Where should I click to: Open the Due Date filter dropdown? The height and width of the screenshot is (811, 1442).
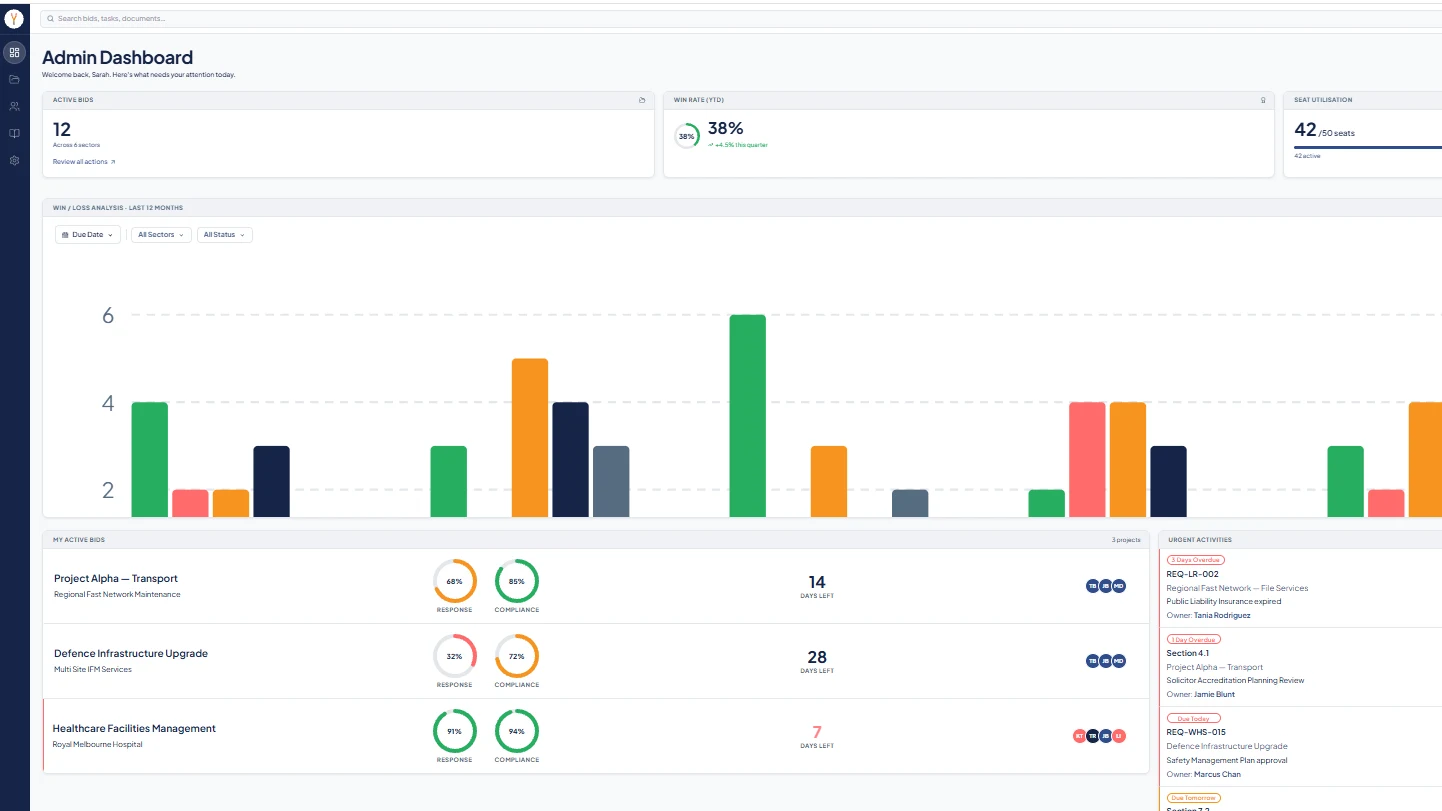tap(88, 234)
